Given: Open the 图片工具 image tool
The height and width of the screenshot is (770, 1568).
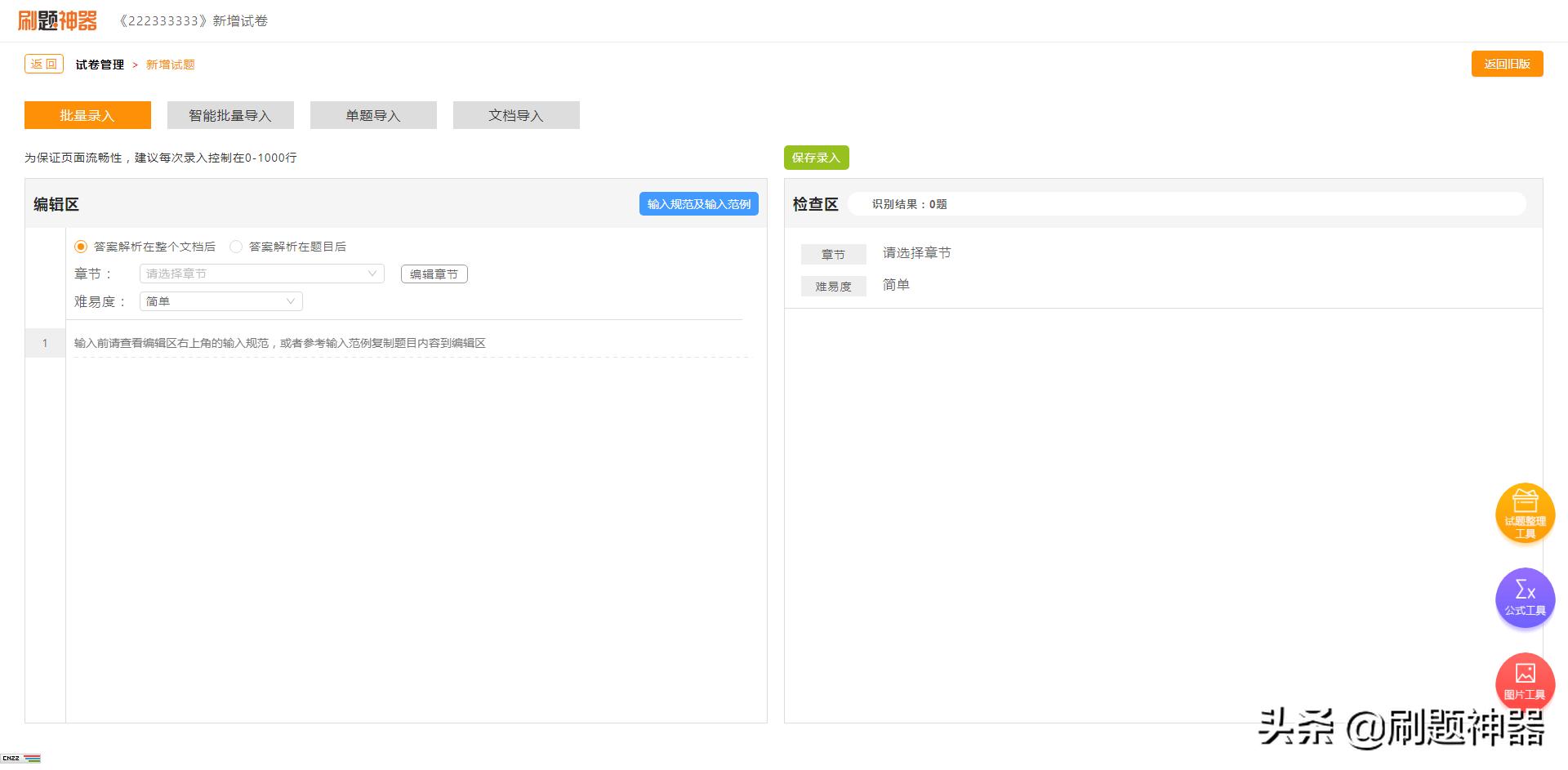Looking at the screenshot, I should 1525,682.
